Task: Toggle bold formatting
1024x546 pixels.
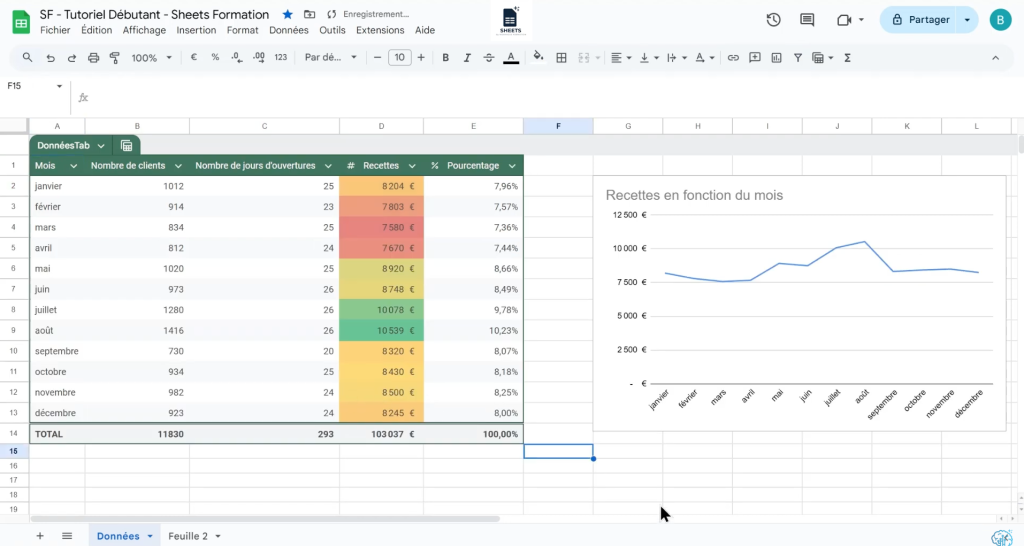Action: (x=445, y=57)
